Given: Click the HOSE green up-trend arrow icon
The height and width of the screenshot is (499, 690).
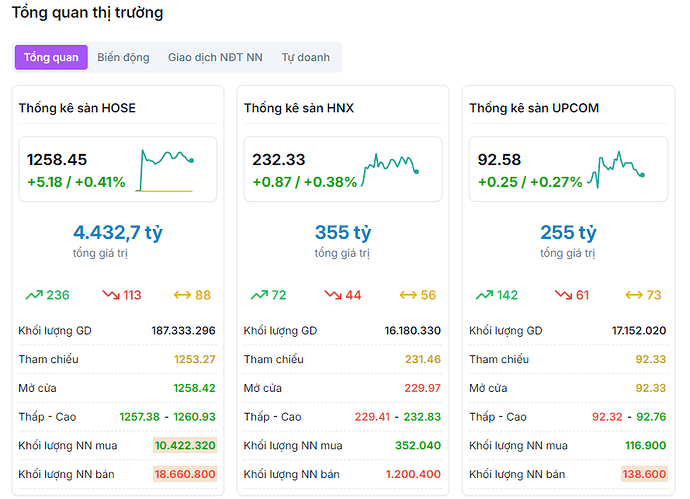Looking at the screenshot, I should (34, 295).
